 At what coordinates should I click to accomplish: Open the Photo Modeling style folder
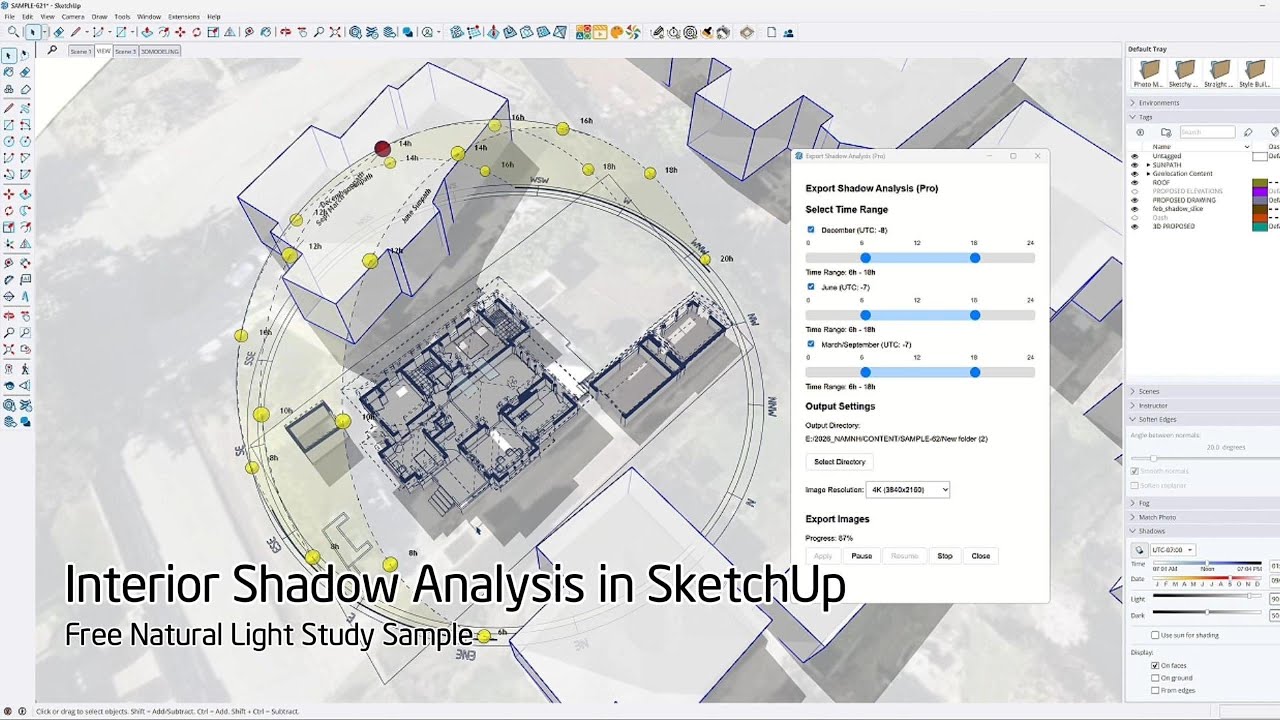coord(1149,72)
